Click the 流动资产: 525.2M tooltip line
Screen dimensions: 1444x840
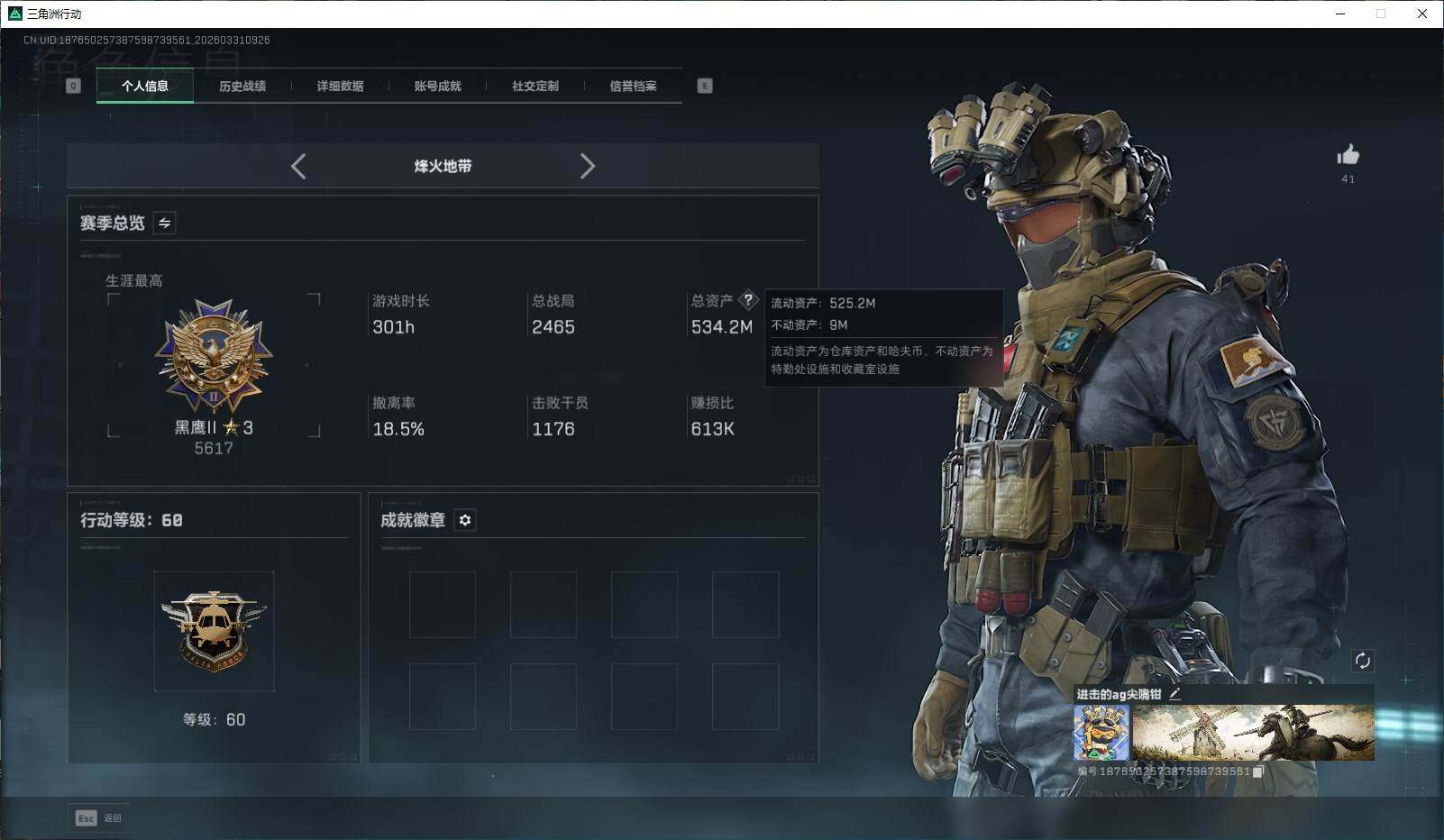(x=823, y=303)
